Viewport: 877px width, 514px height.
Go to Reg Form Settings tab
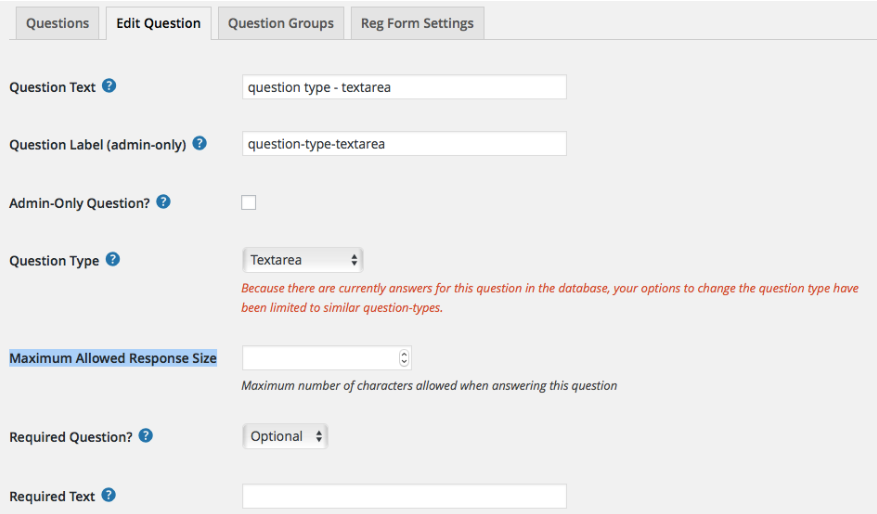click(x=417, y=23)
